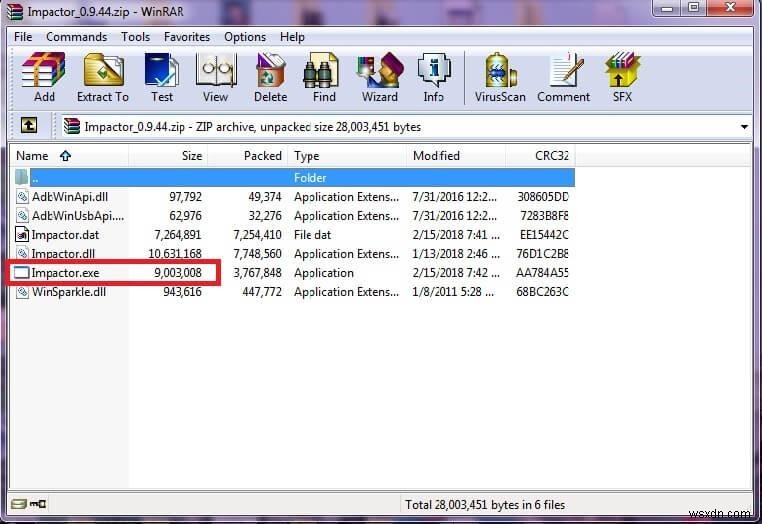Click size value 9,003,008
762x524 pixels.
click(x=178, y=273)
